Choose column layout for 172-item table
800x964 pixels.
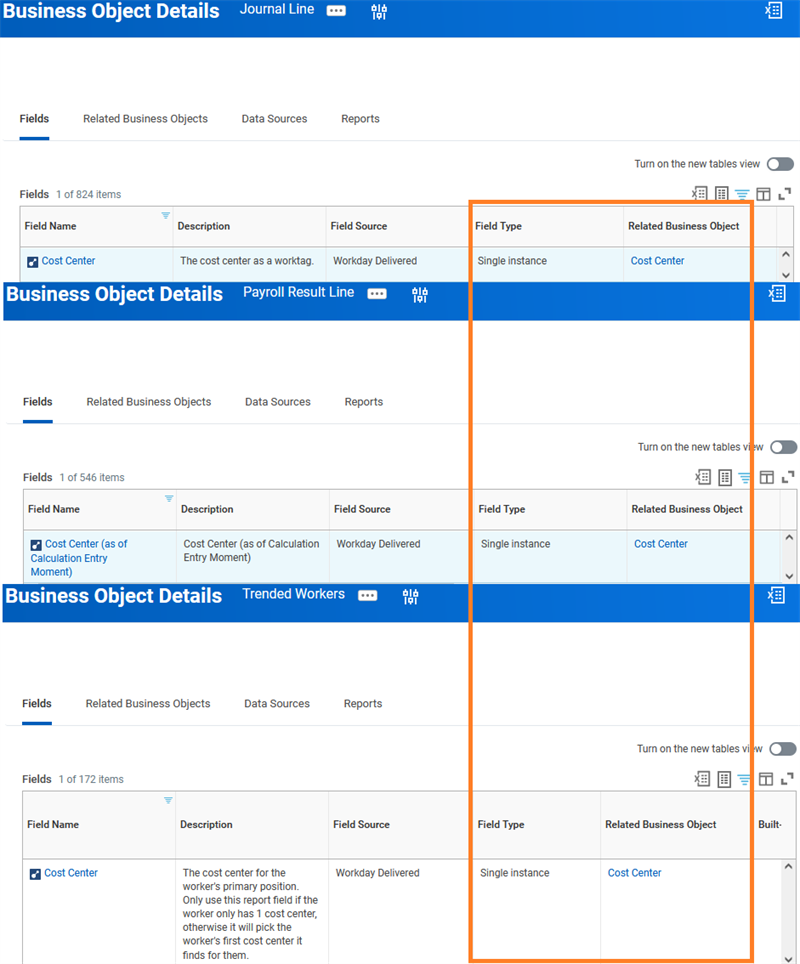click(x=766, y=780)
